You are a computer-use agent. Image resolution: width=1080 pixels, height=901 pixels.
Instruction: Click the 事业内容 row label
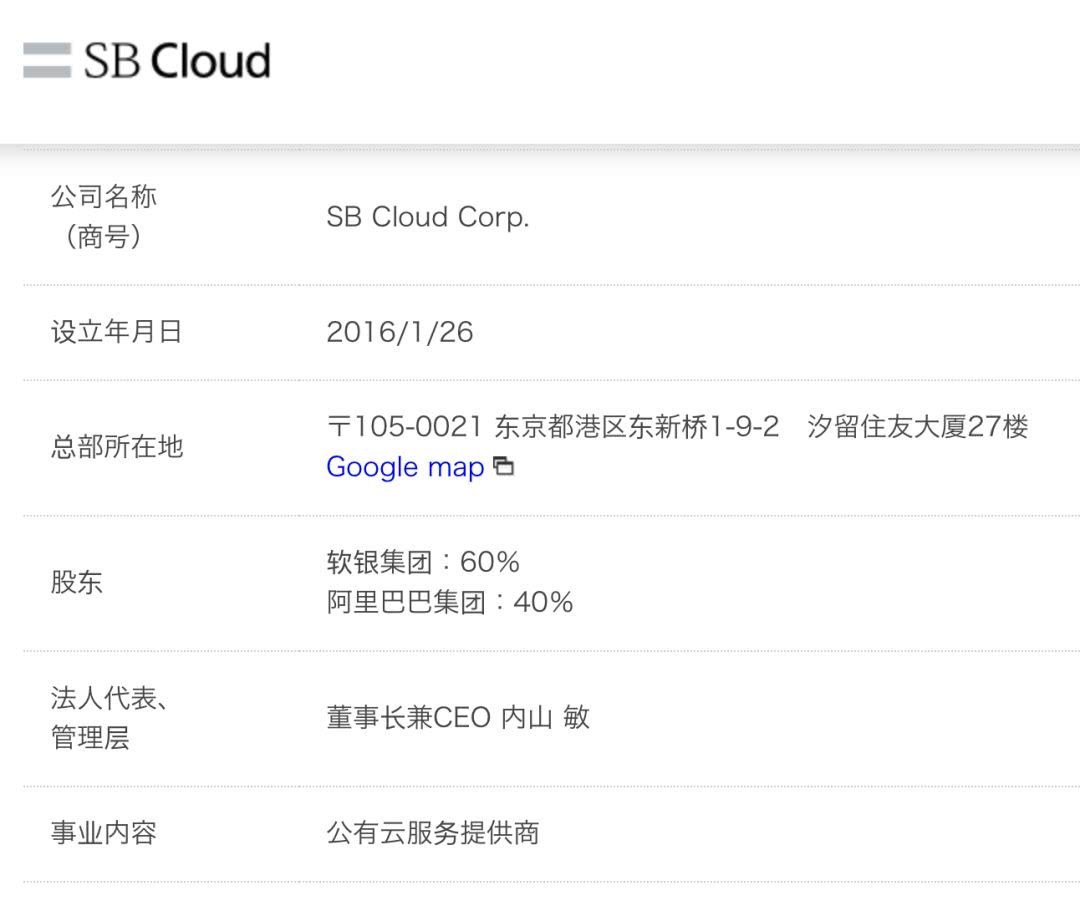[104, 833]
